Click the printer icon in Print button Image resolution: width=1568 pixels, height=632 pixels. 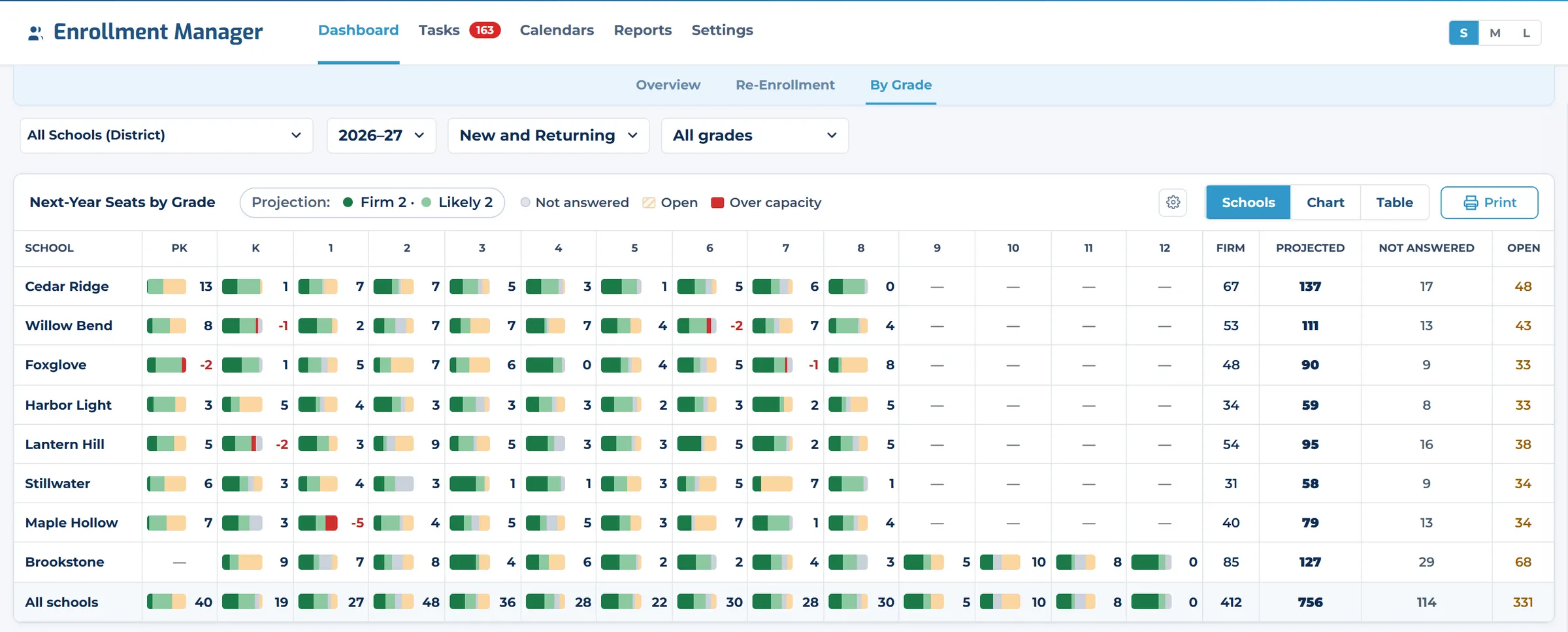(1471, 203)
